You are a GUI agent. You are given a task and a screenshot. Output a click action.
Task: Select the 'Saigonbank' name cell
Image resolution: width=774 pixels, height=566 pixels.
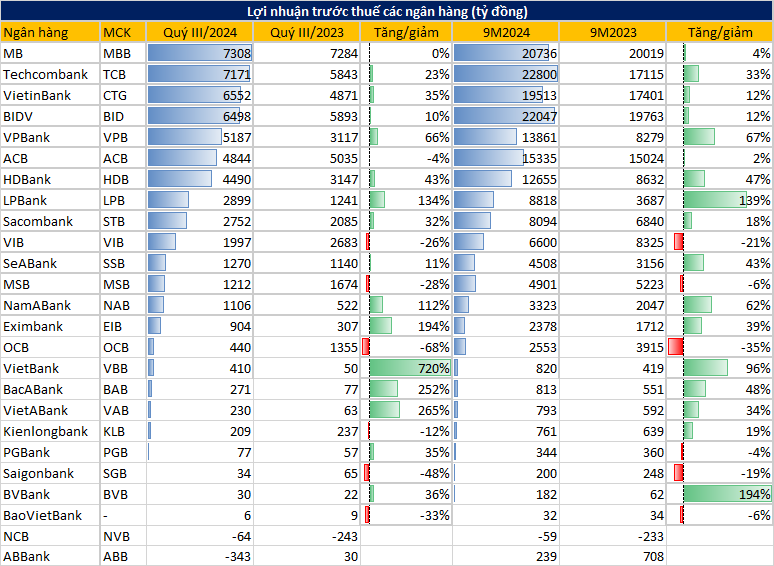click(50, 473)
